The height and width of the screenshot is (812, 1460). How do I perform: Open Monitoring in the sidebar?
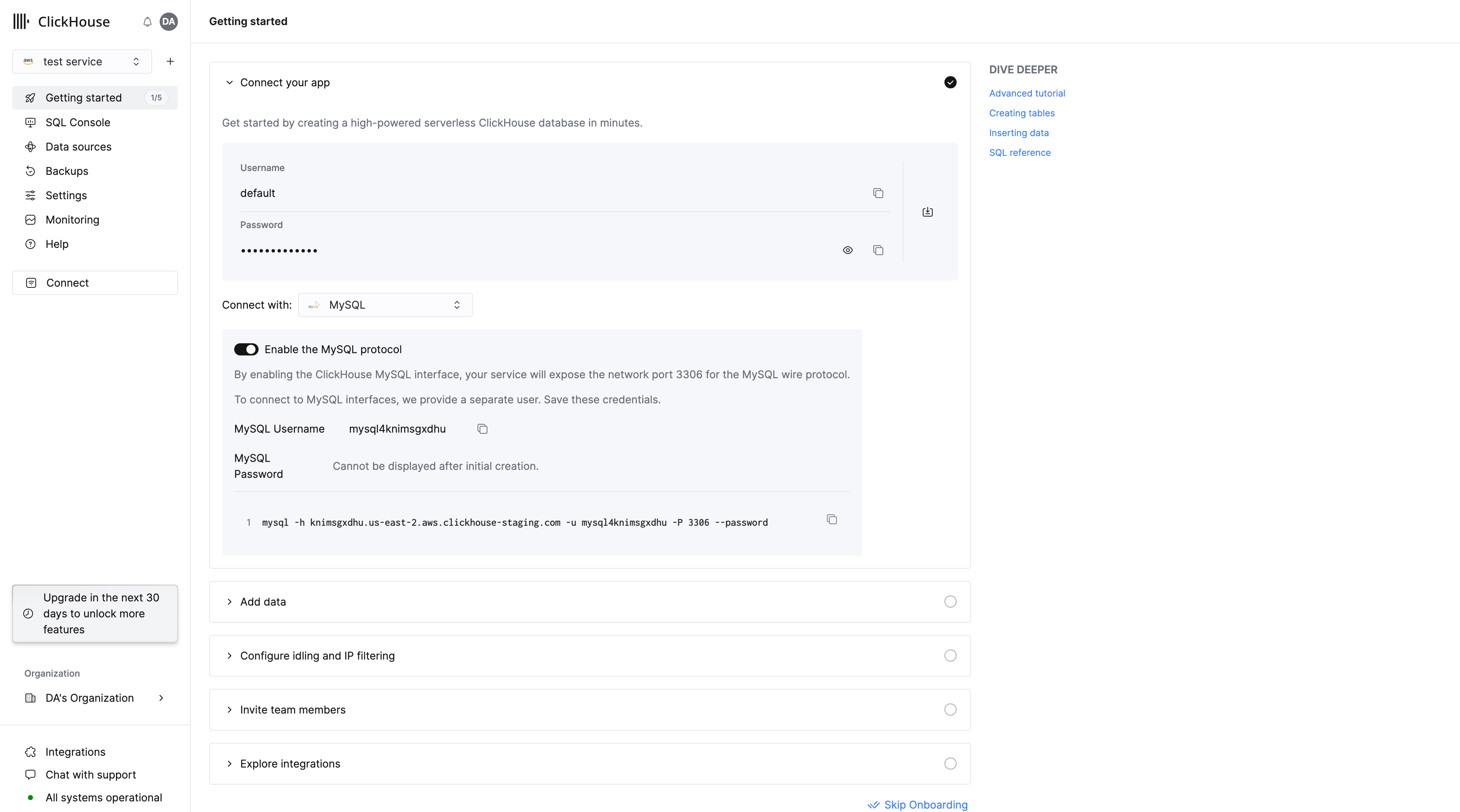pos(72,219)
